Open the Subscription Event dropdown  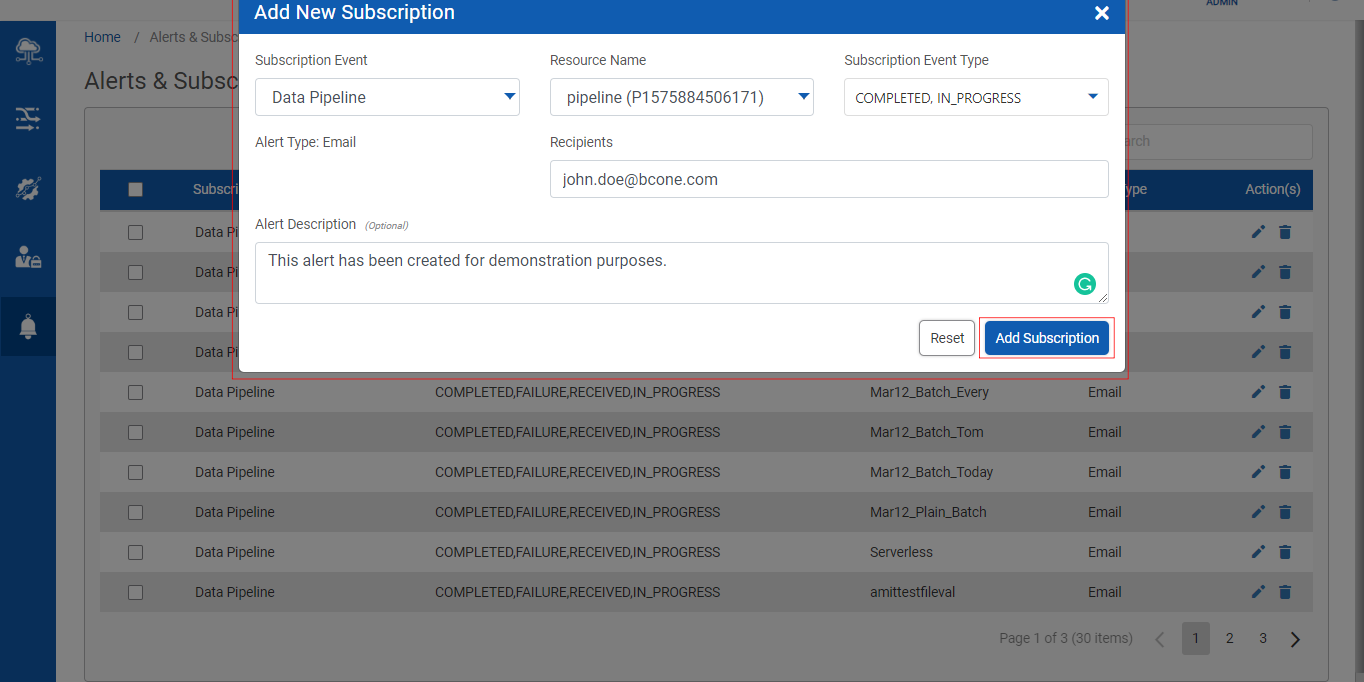pyautogui.click(x=387, y=97)
